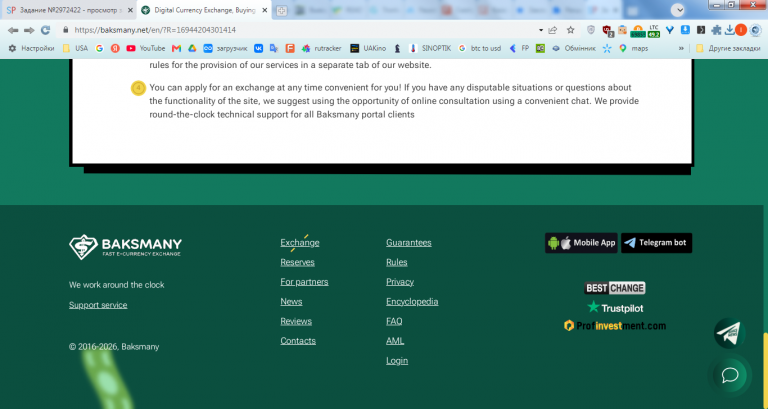Open the Contacts footer link

tap(298, 340)
